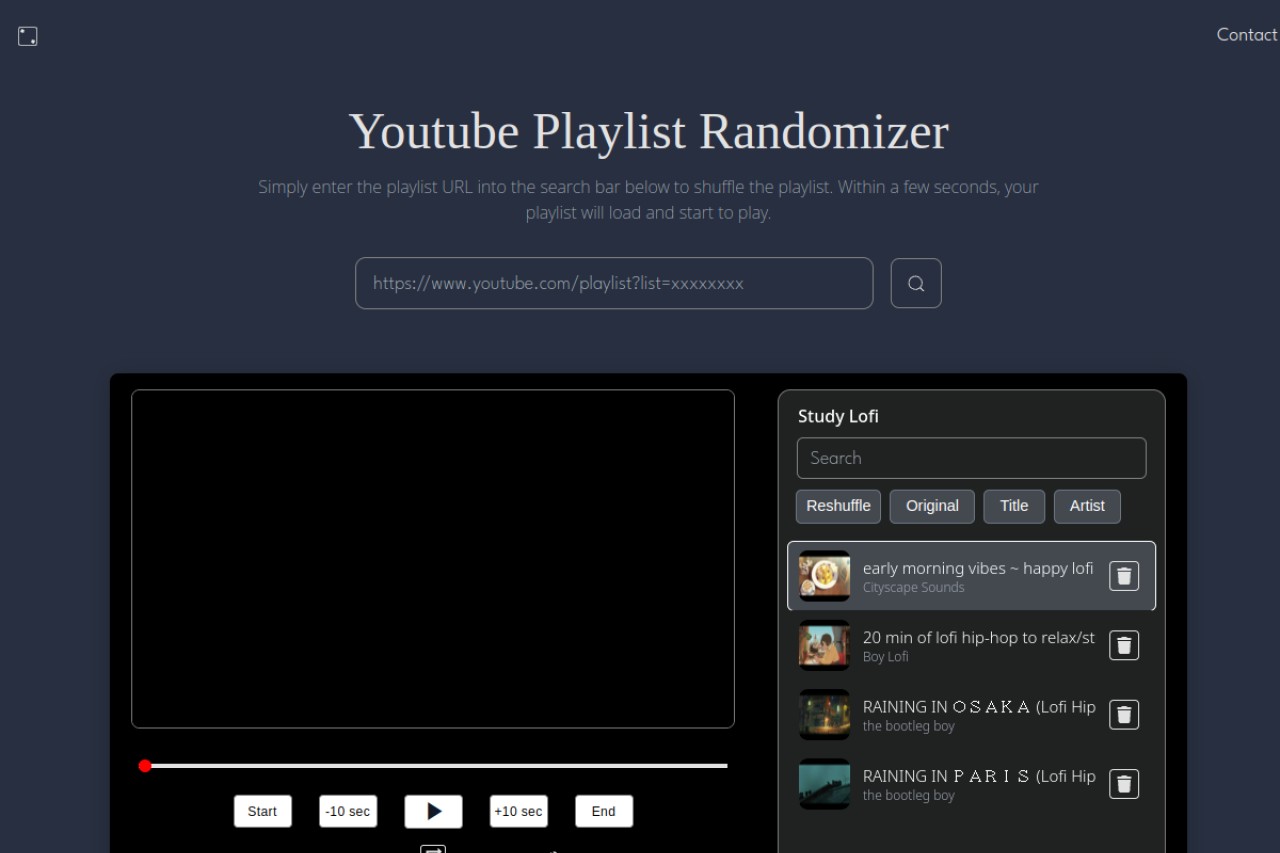The image size is (1280, 853).
Task: Select 'RAINING IN OSAKA (Lofi Hip' title
Action: [979, 706]
